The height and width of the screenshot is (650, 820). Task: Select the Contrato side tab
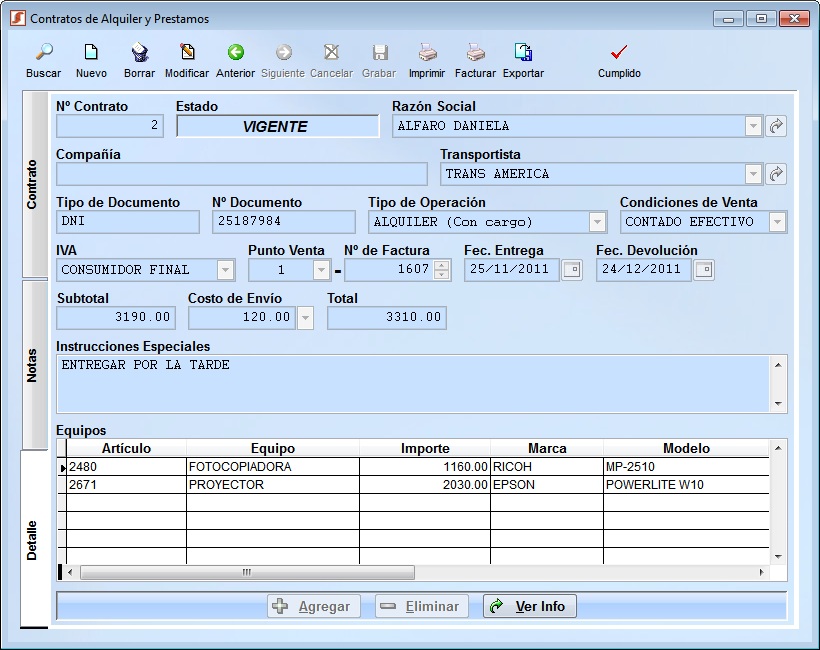[x=33, y=185]
